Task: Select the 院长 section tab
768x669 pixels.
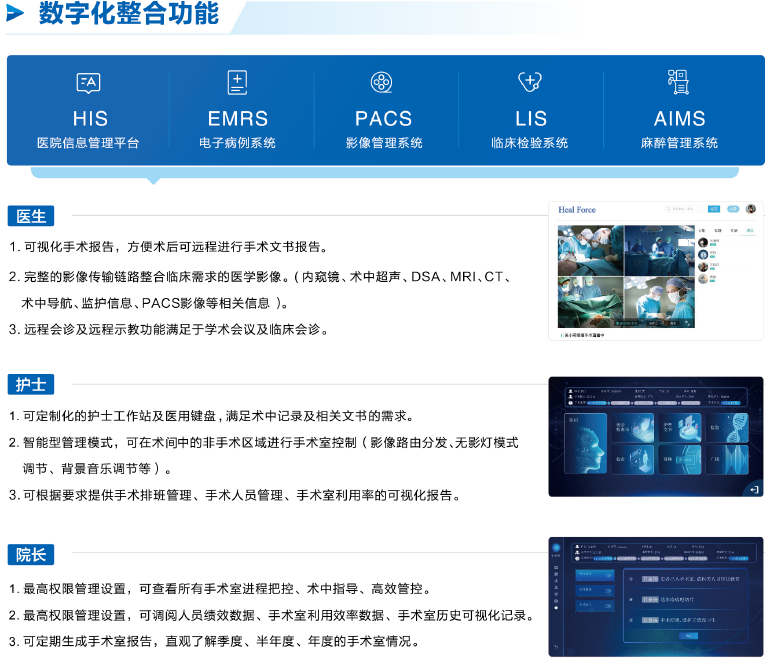Action: click(32, 555)
